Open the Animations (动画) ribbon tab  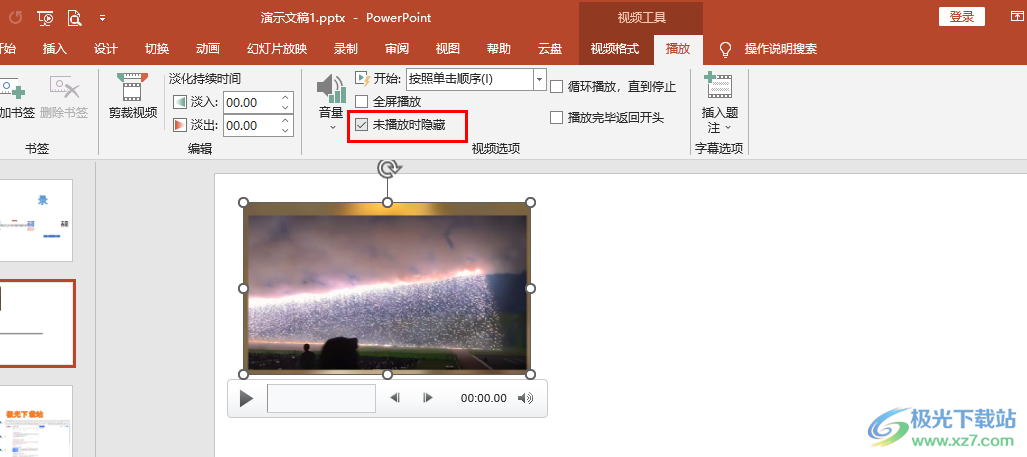click(x=208, y=49)
